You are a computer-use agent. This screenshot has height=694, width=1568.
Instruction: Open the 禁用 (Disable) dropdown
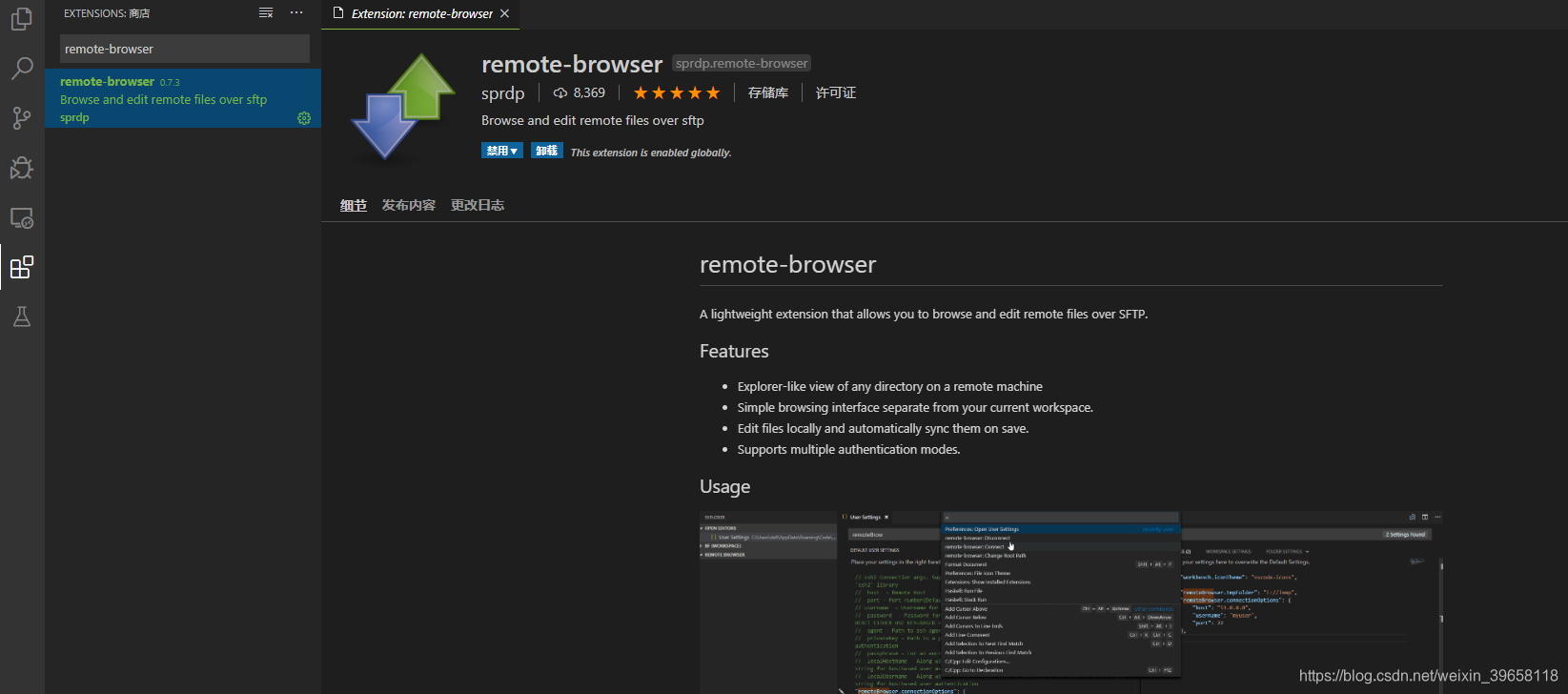tap(501, 151)
